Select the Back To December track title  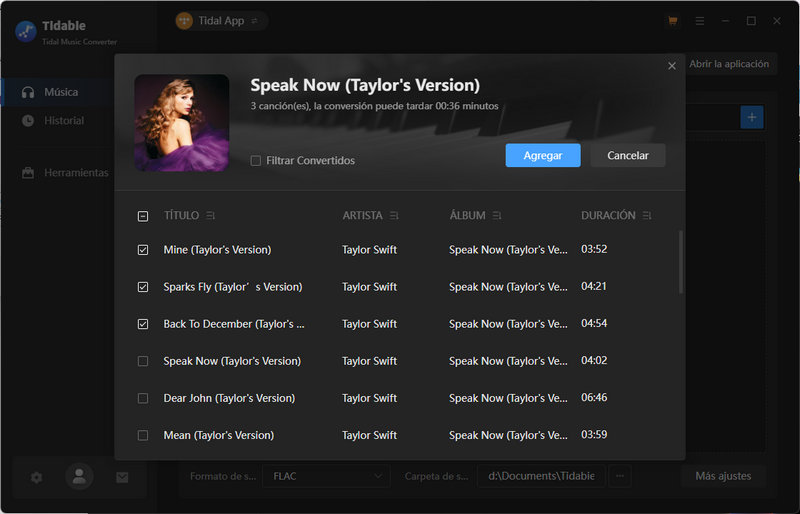pyautogui.click(x=234, y=324)
